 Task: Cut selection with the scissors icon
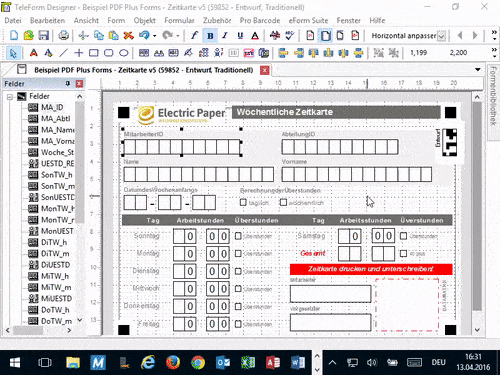coord(83,35)
